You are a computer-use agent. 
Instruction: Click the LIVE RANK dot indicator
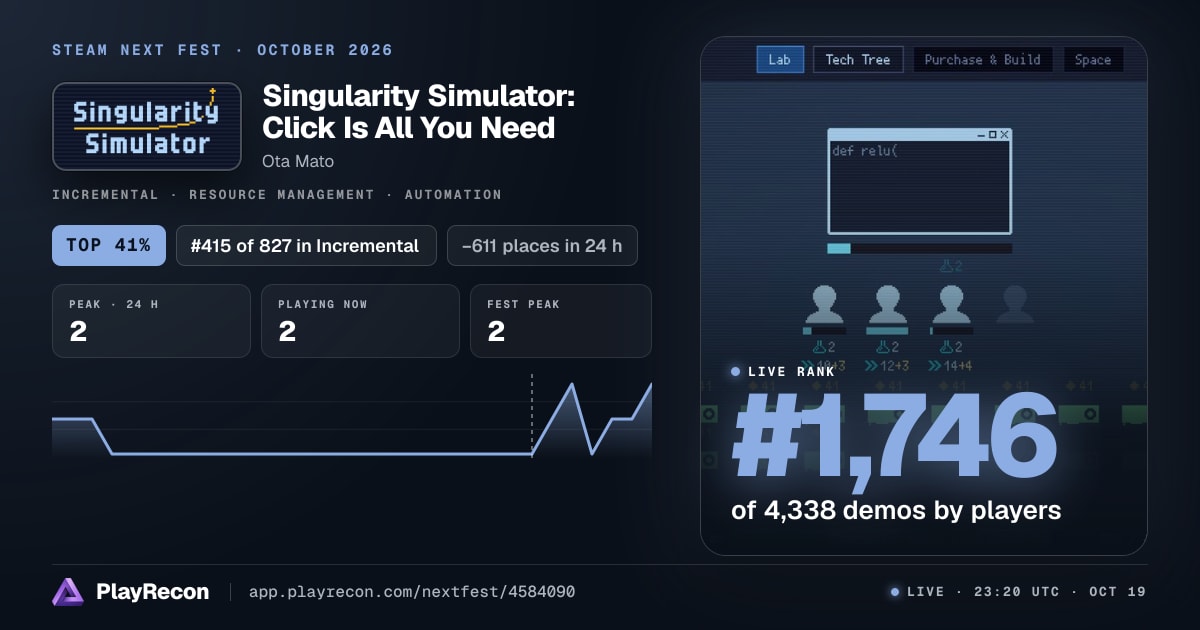click(735, 371)
